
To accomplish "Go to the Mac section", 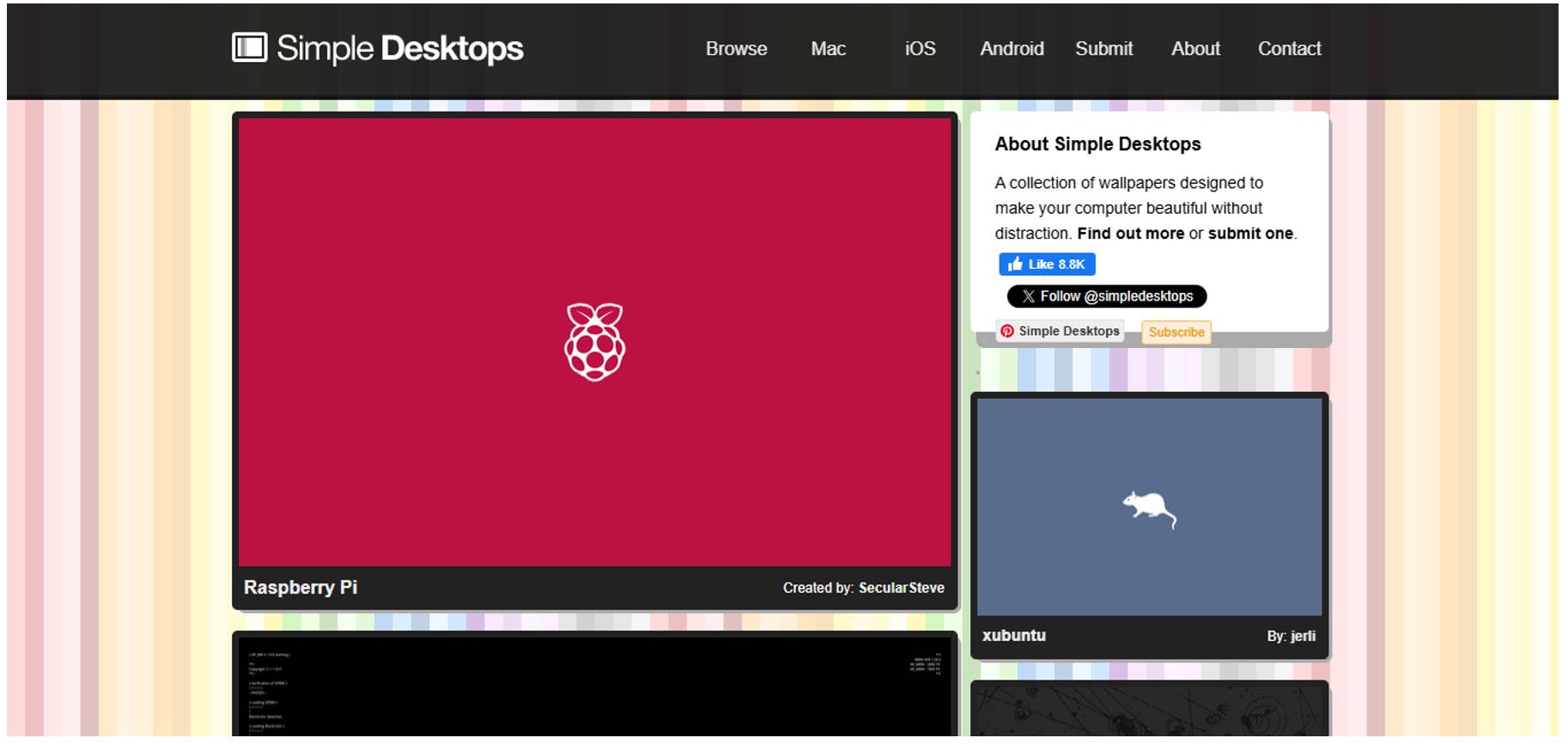I will coord(828,49).
